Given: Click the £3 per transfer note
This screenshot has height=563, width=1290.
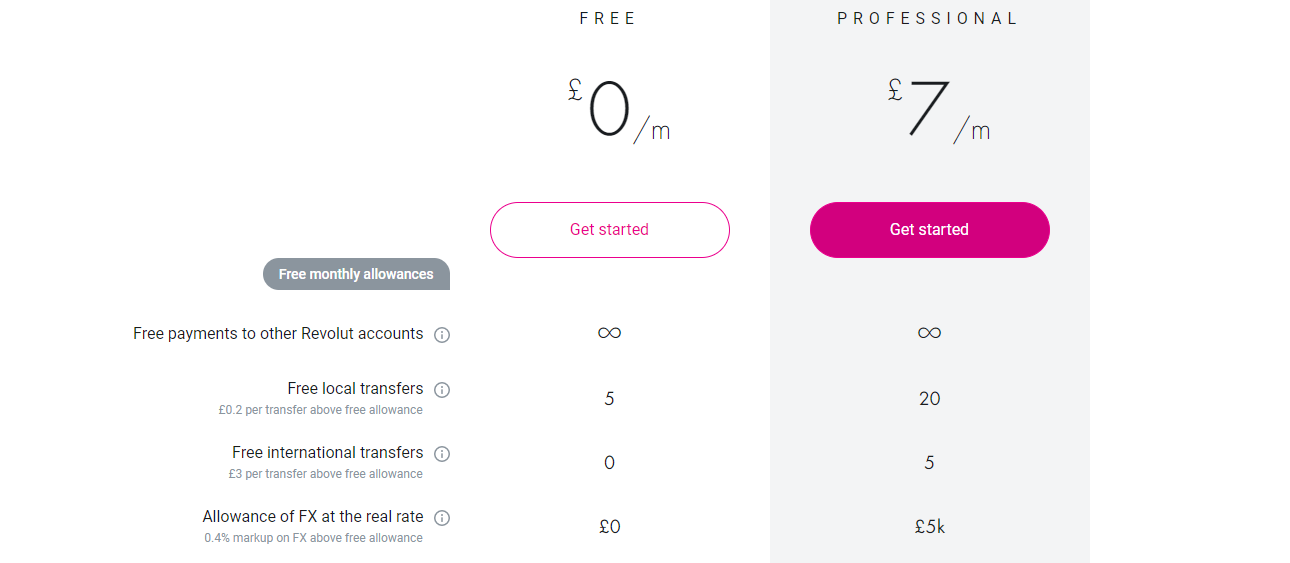Looking at the screenshot, I should coord(325,474).
